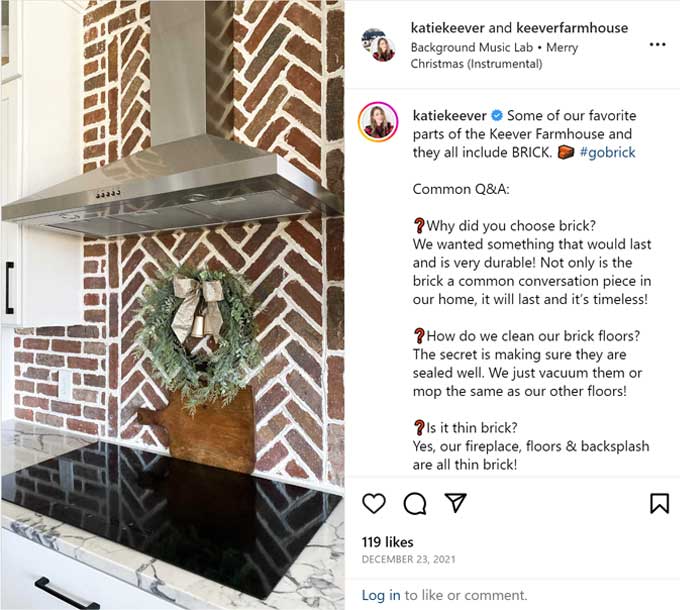The width and height of the screenshot is (680, 610).
Task: Open katiekeever's story ring avatar in caption
Action: pos(378,122)
